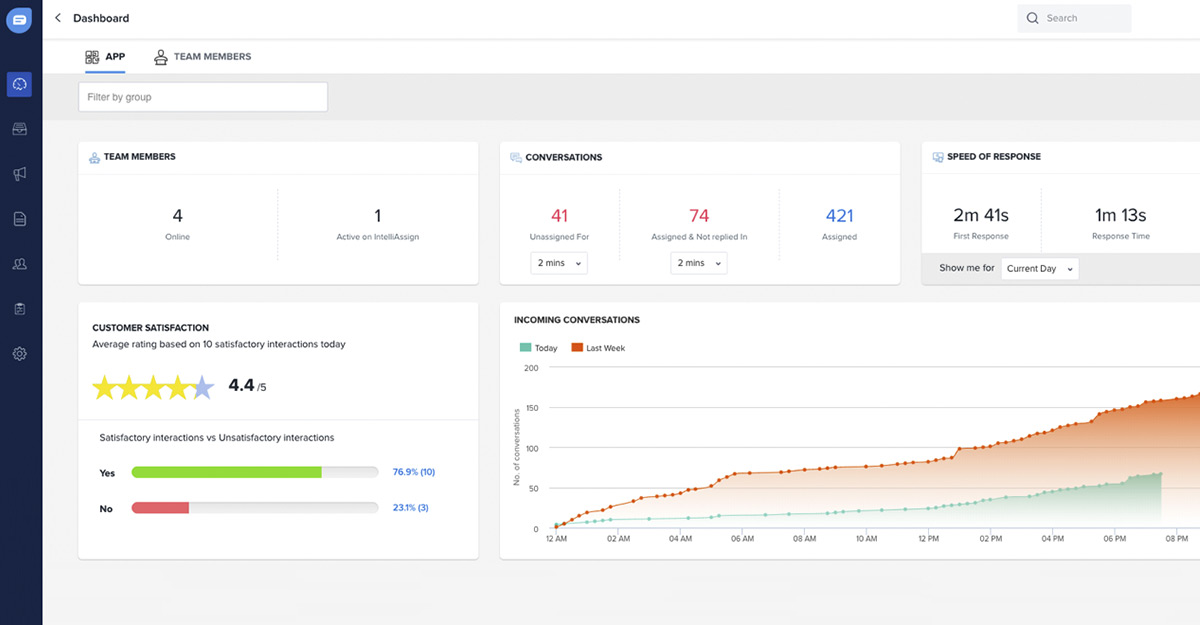This screenshot has width=1200, height=625.
Task: Click the Speed of Response card icon
Action: pos(938,157)
